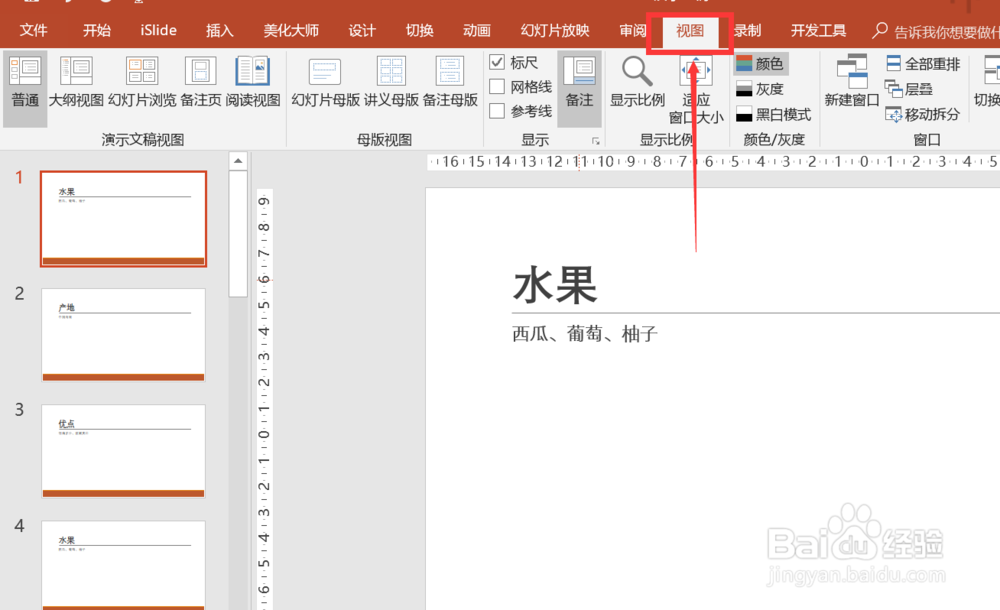This screenshot has width=1000, height=610.
Task: Click Cascade (层叠) windows
Action: (x=909, y=89)
